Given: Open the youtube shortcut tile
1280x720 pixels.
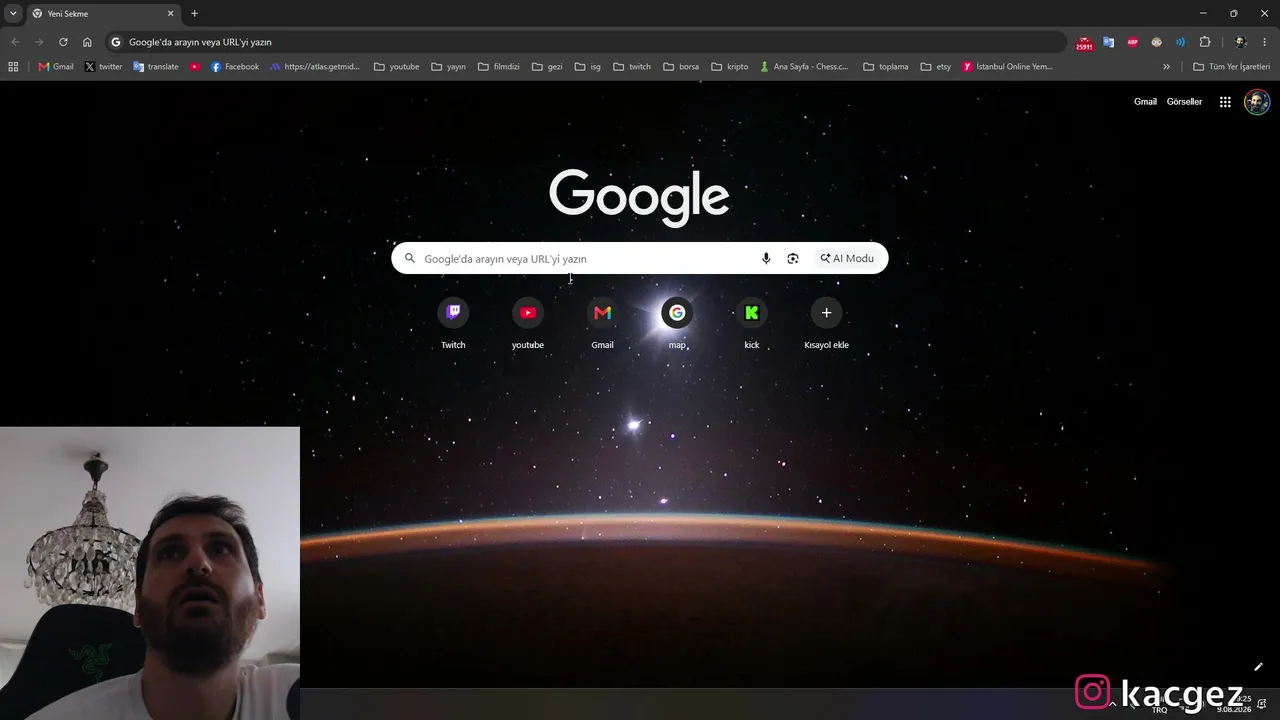Looking at the screenshot, I should [528, 323].
